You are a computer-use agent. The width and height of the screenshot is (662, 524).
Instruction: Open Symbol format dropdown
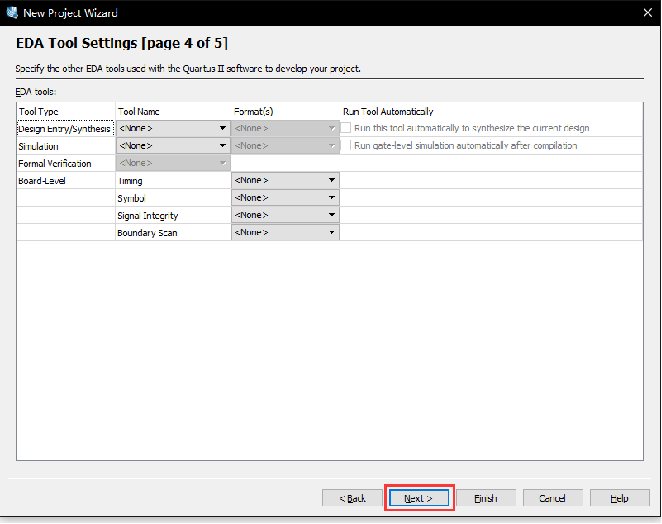pyautogui.click(x=285, y=198)
